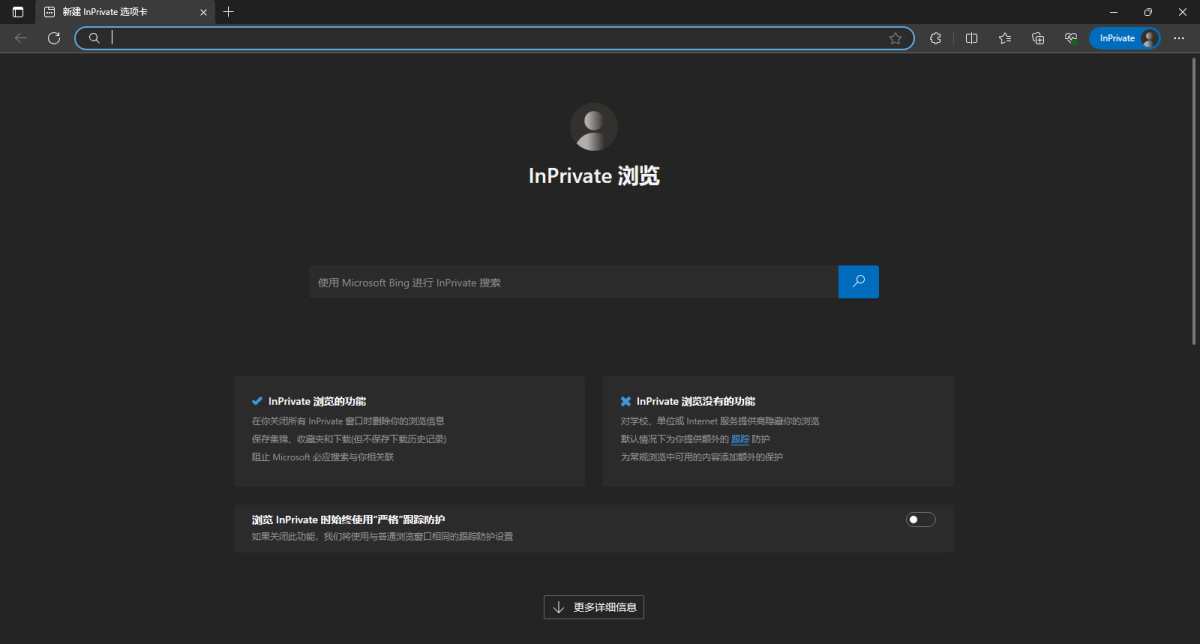
Task: Click the Split screen icon
Action: click(x=971, y=38)
